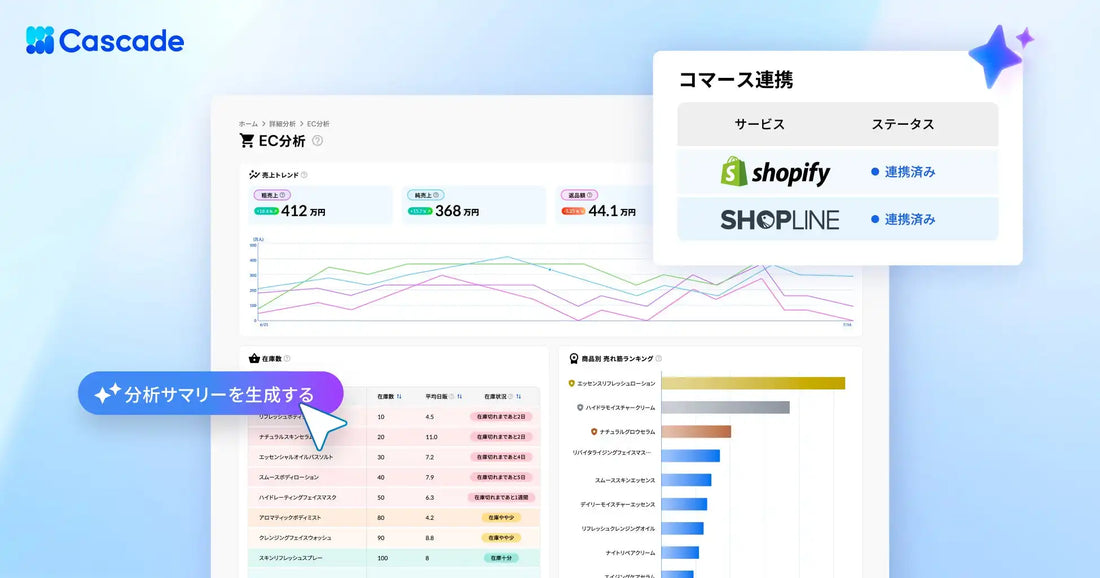
Task: Open help icon beside 在庫数 heading
Action: tap(287, 358)
